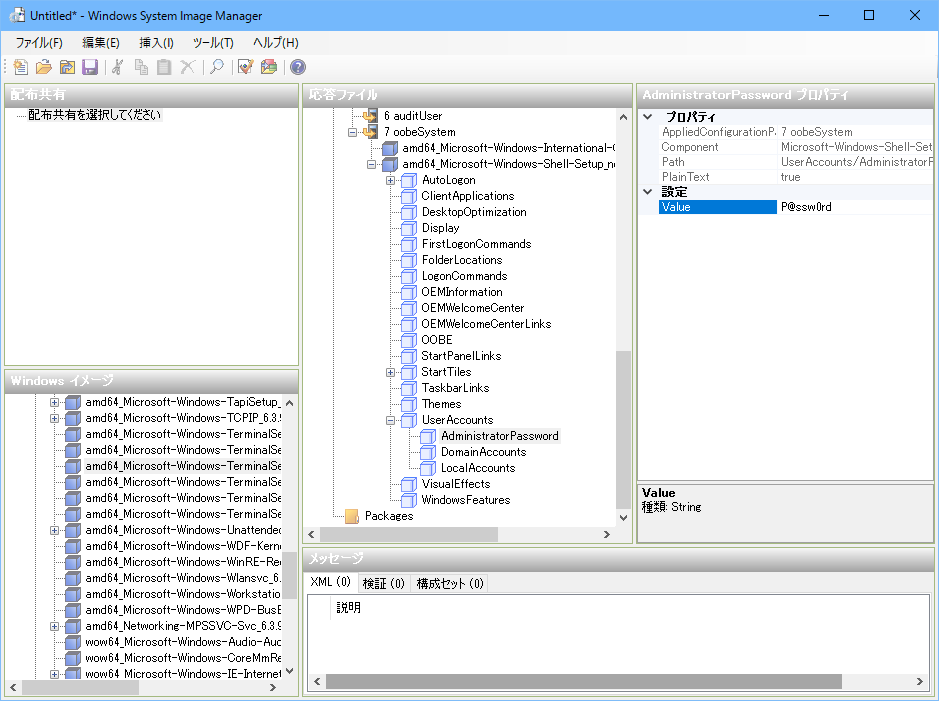Switch to the 検証 (0) tab

pyautogui.click(x=383, y=583)
